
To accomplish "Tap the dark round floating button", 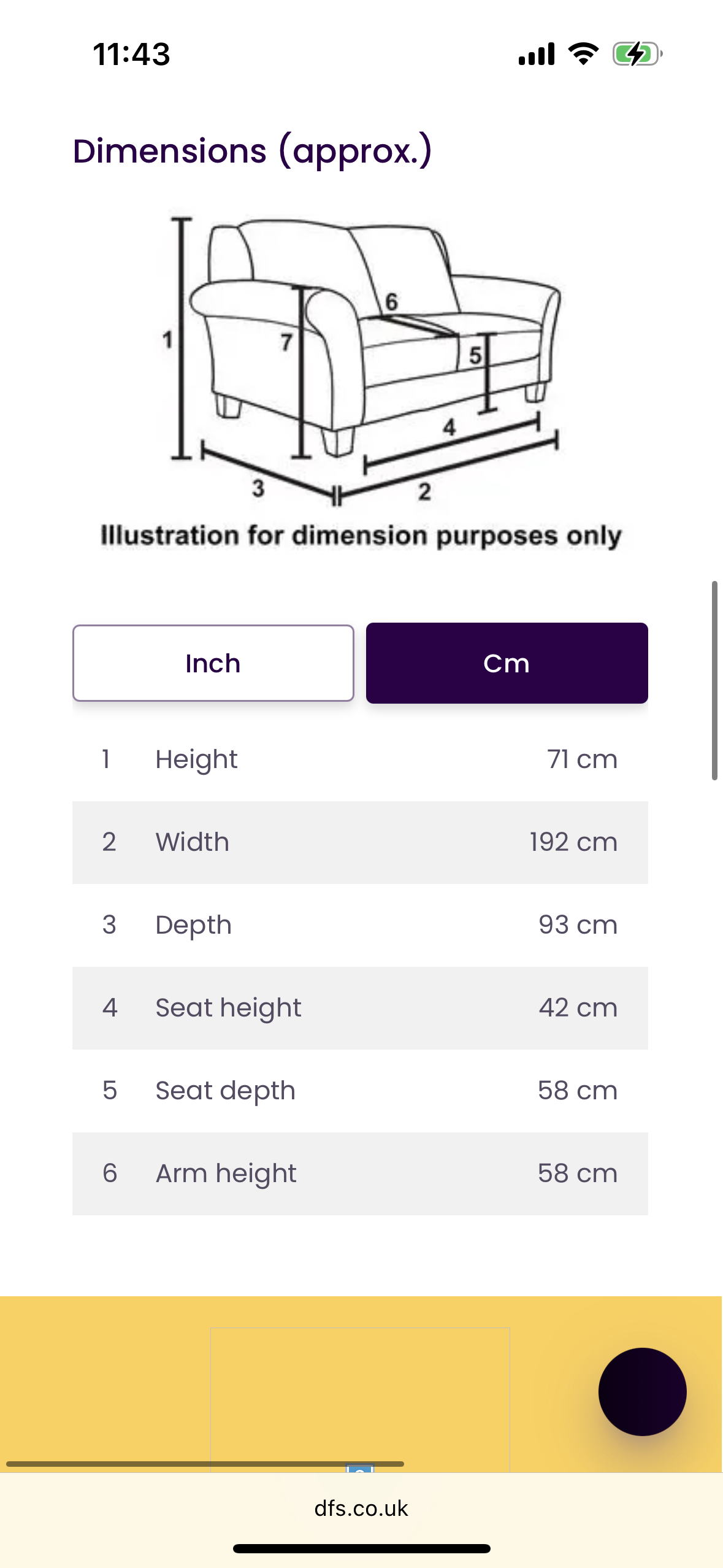I will [x=642, y=1391].
